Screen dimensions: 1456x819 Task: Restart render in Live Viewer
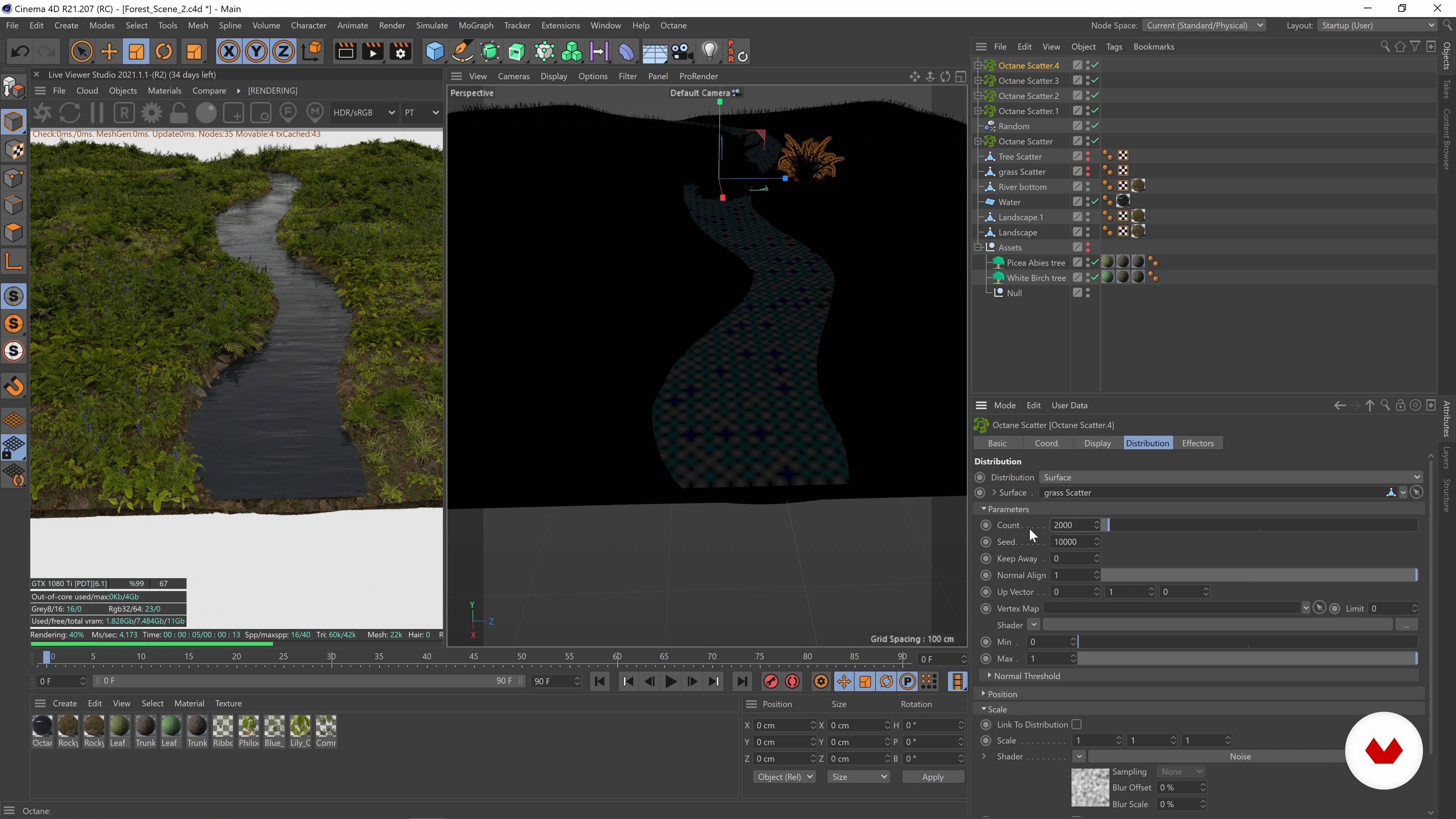[x=69, y=113]
